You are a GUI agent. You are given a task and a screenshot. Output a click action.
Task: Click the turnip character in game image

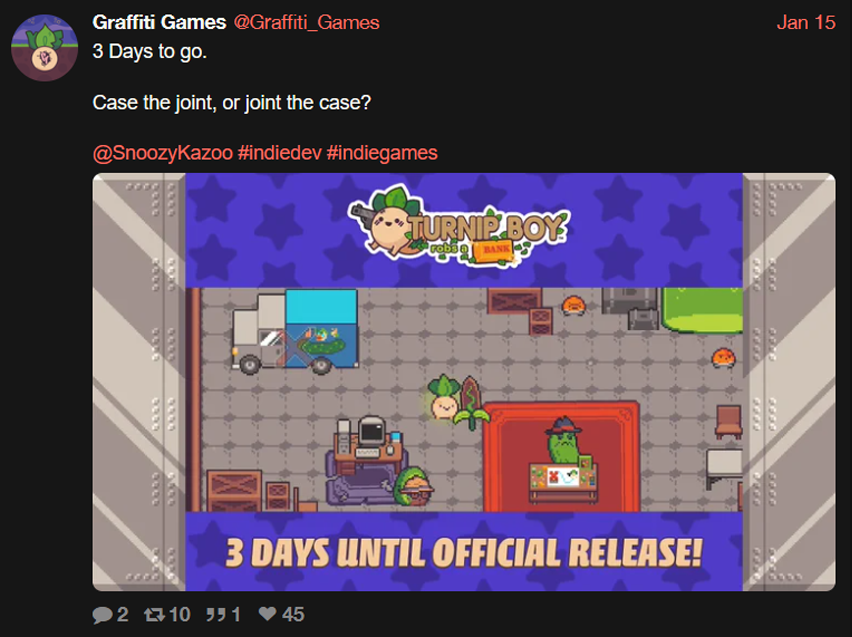444,397
